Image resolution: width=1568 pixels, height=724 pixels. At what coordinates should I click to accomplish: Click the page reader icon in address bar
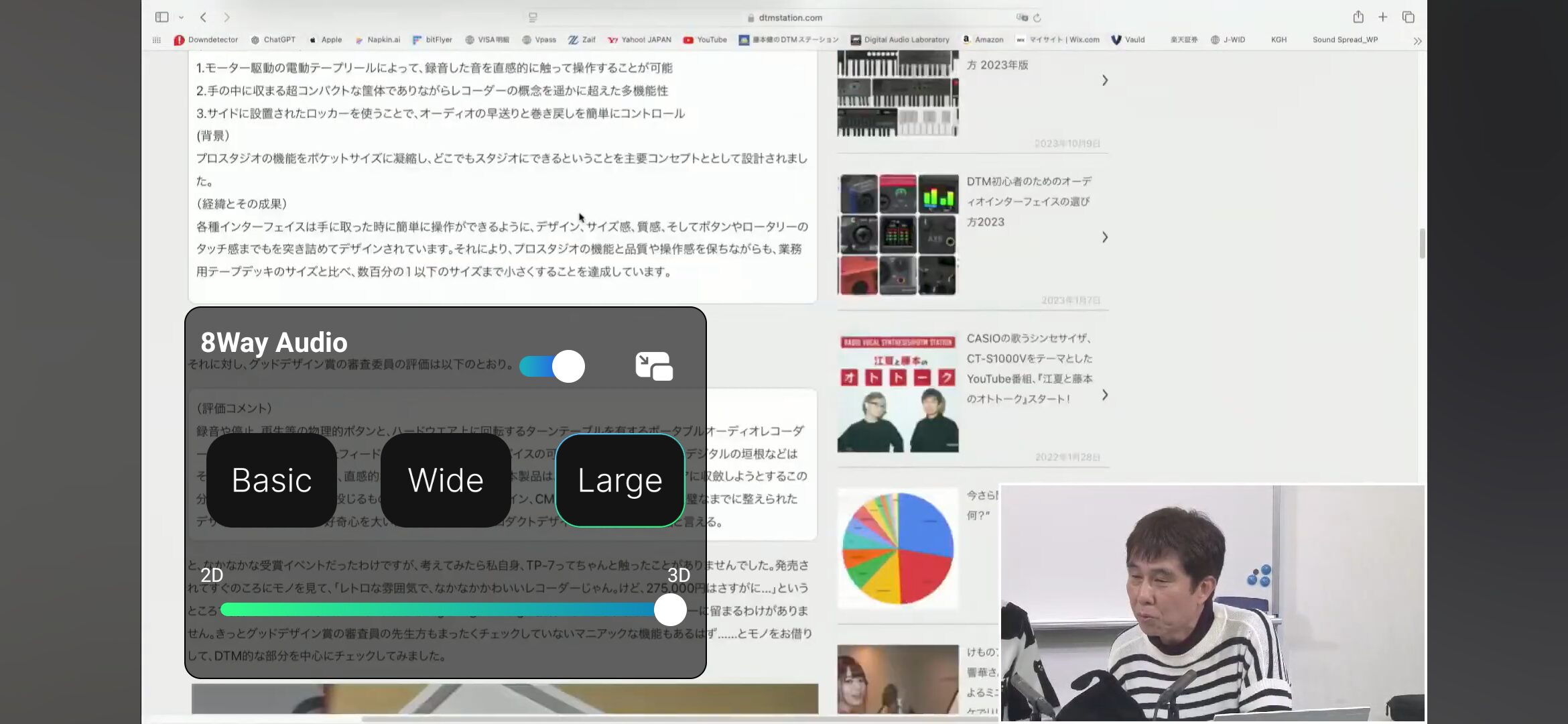click(x=533, y=17)
